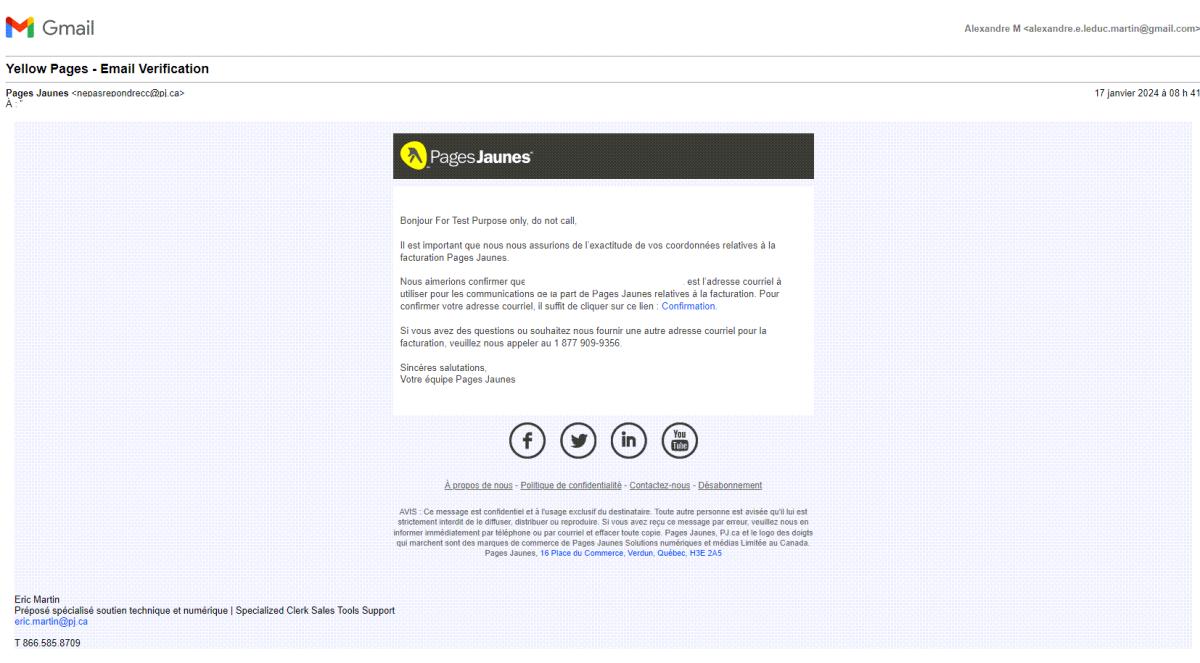
Task: Click the Specialized Clerk Sales Tools Support title
Action: tap(315, 610)
